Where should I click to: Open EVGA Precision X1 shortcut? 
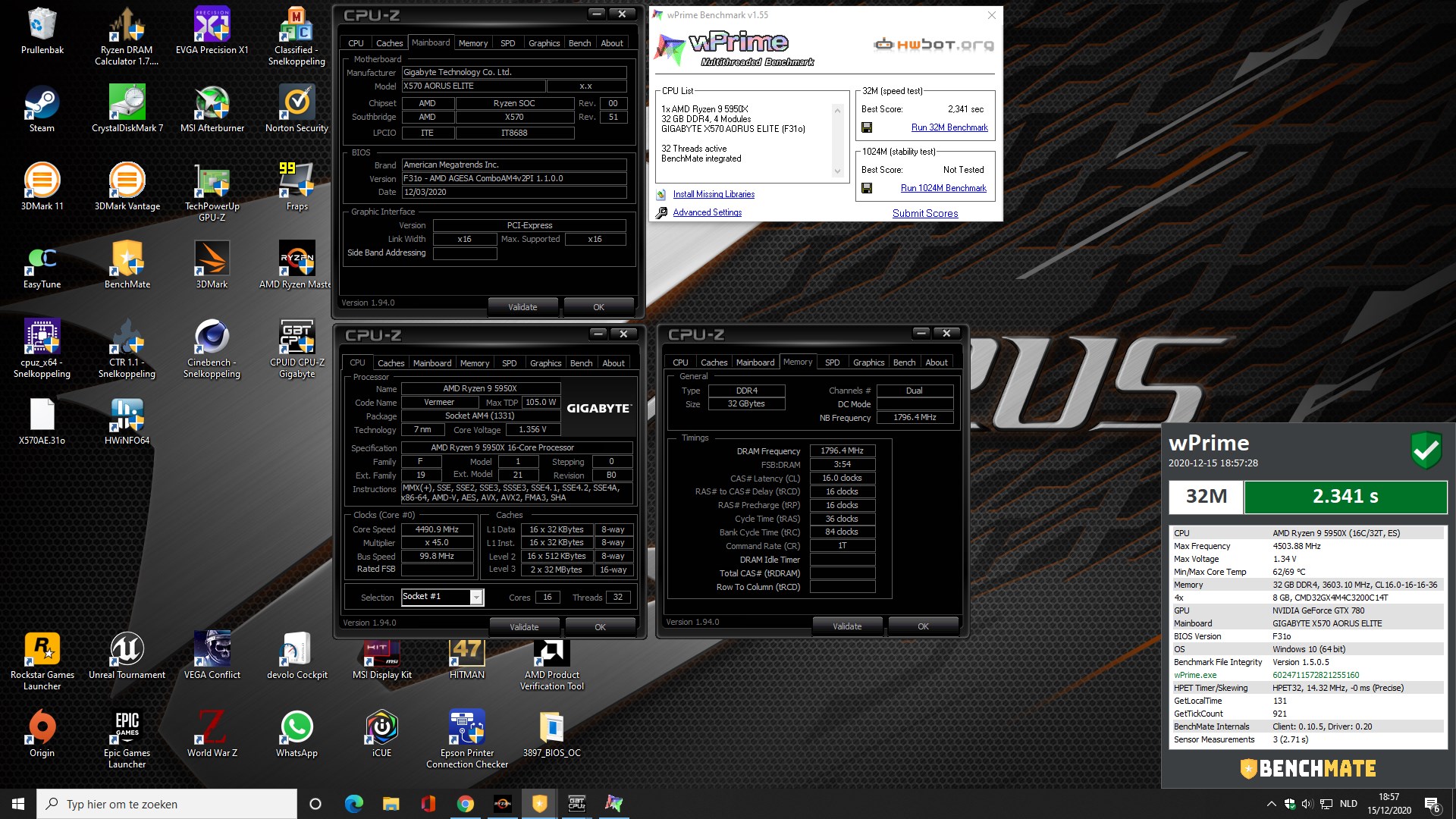click(x=212, y=31)
